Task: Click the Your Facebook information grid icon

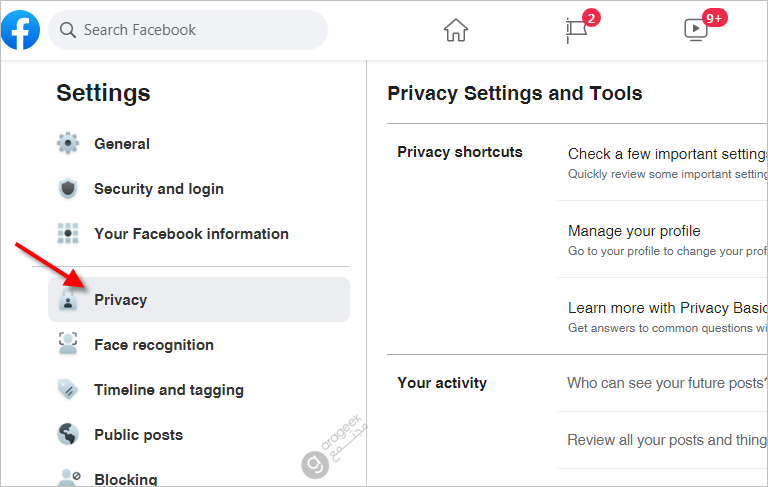Action: click(68, 233)
